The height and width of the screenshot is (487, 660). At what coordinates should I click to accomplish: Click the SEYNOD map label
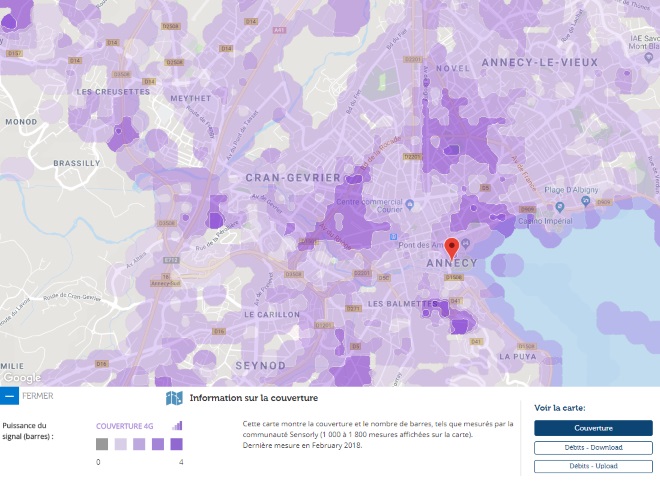point(261,366)
